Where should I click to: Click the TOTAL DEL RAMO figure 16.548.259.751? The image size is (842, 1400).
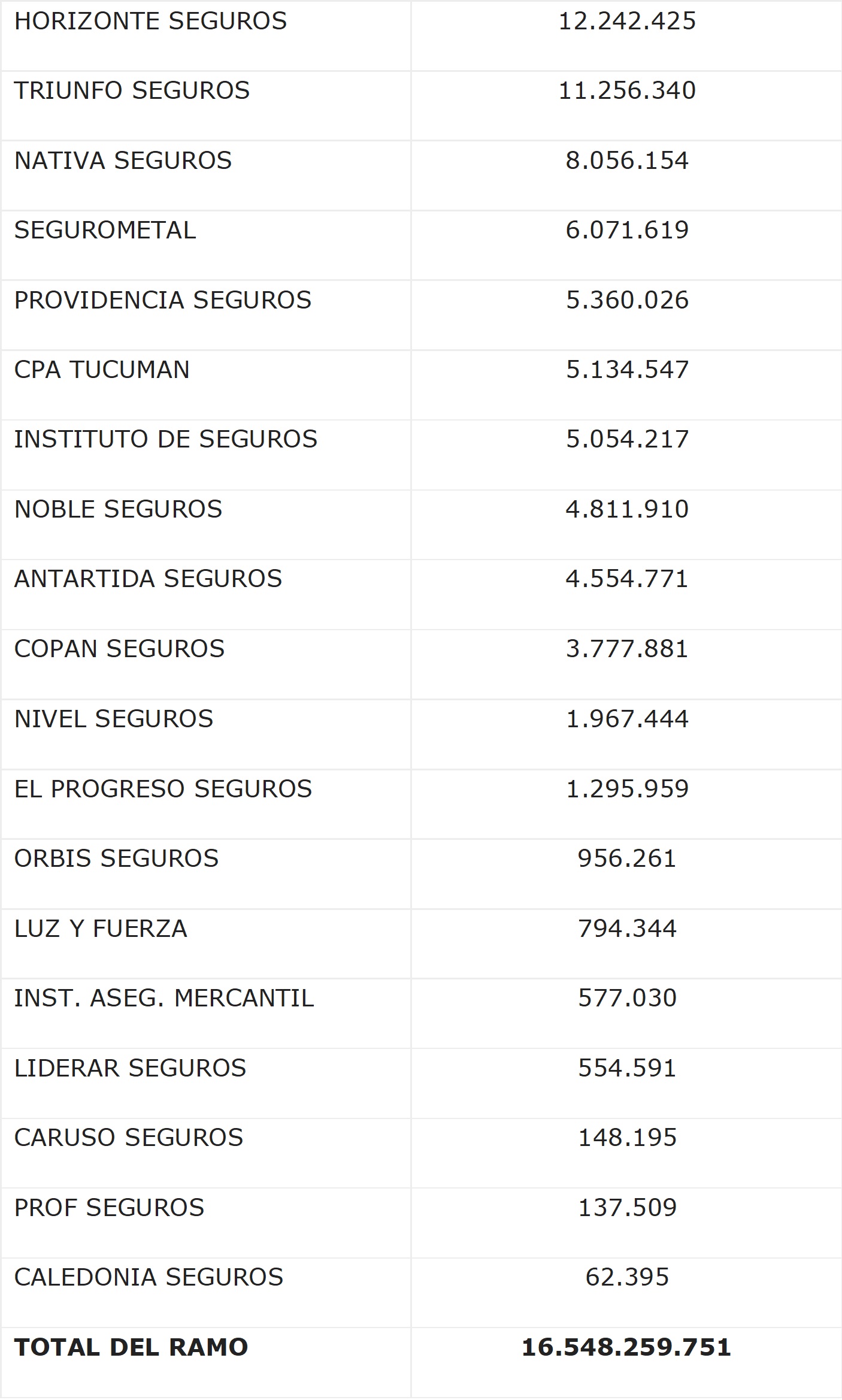pyautogui.click(x=626, y=1347)
